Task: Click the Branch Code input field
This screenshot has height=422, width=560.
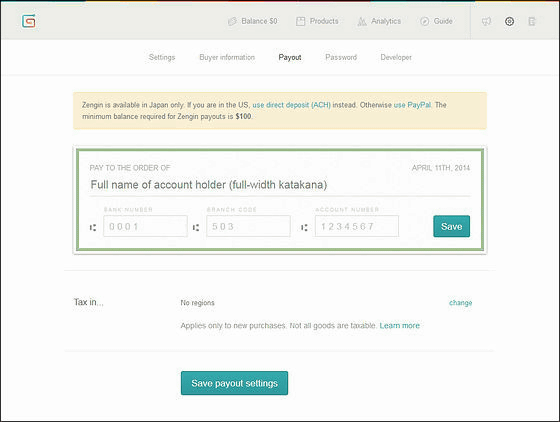Action: tap(248, 226)
